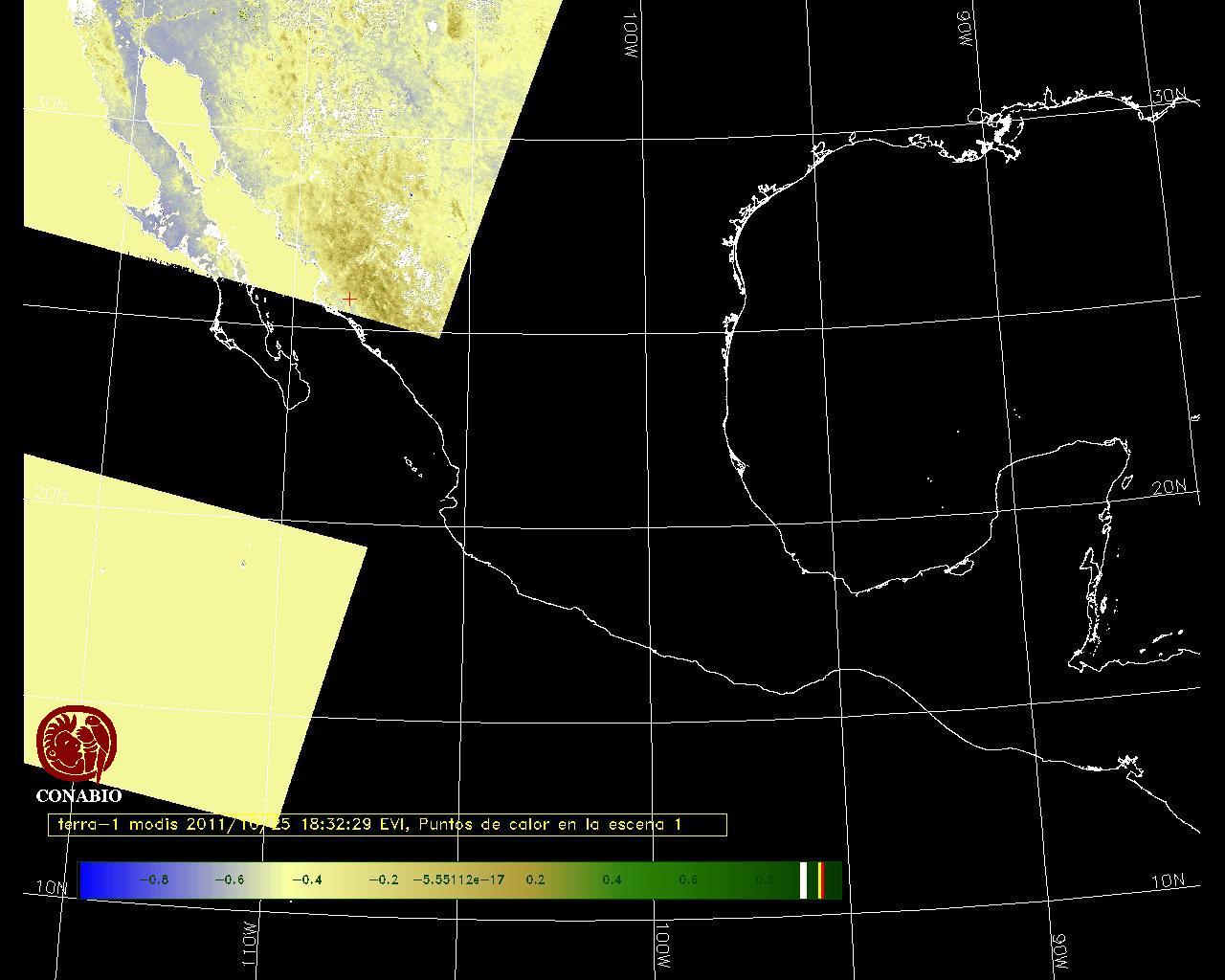Click the 110W longitude label at bottom
The image size is (1225, 980).
point(249,944)
